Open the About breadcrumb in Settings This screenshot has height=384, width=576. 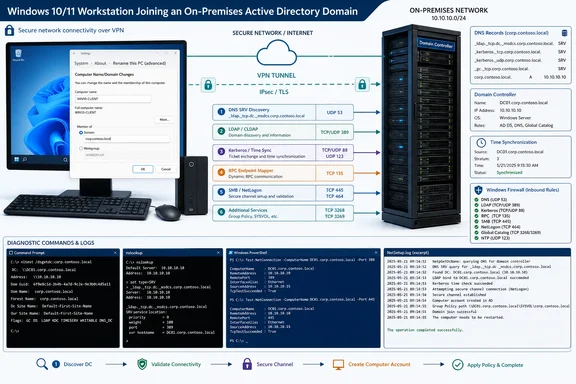click(100, 63)
